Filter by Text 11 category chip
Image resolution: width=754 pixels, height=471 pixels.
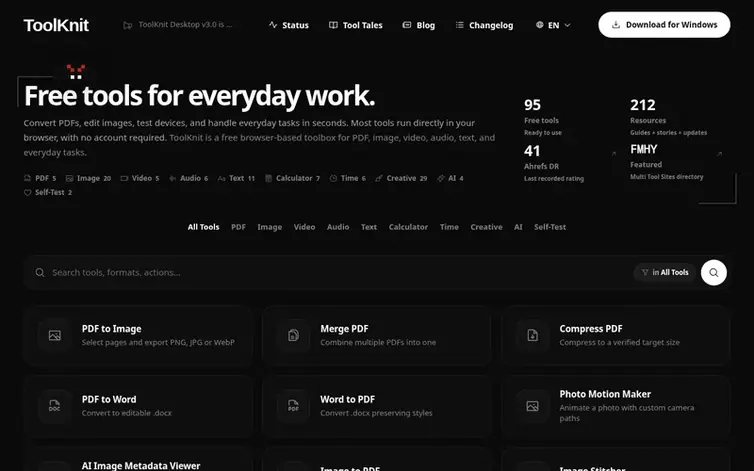coord(236,178)
